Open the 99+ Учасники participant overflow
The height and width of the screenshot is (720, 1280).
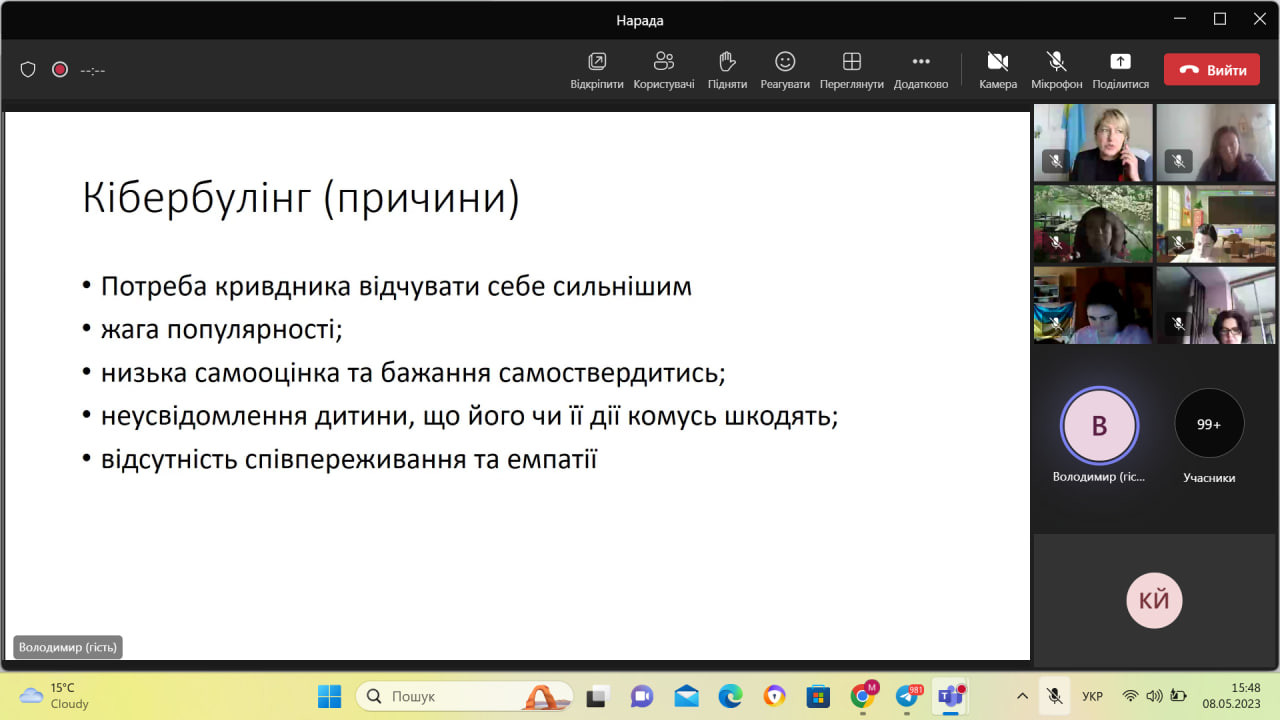(x=1209, y=424)
